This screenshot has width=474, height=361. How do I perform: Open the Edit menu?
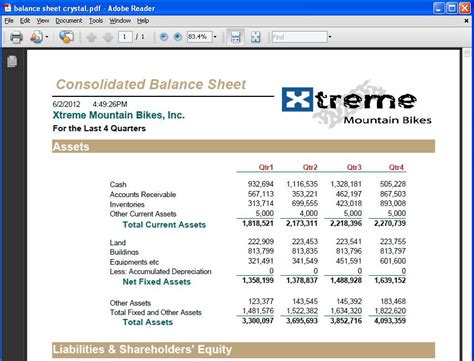[x=25, y=21]
